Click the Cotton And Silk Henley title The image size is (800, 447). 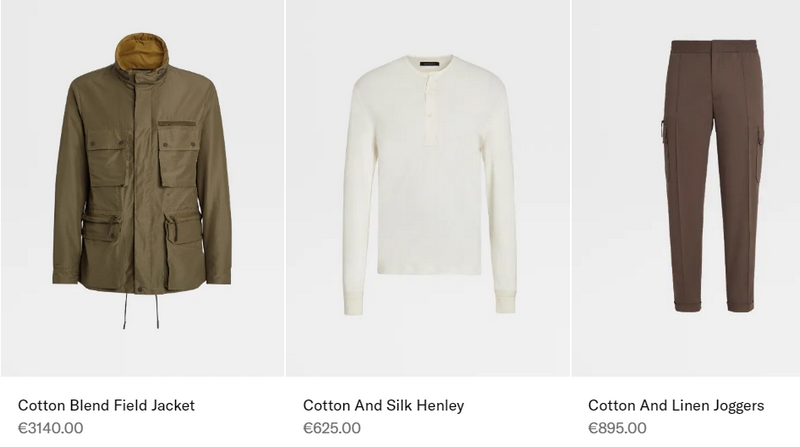[383, 405]
